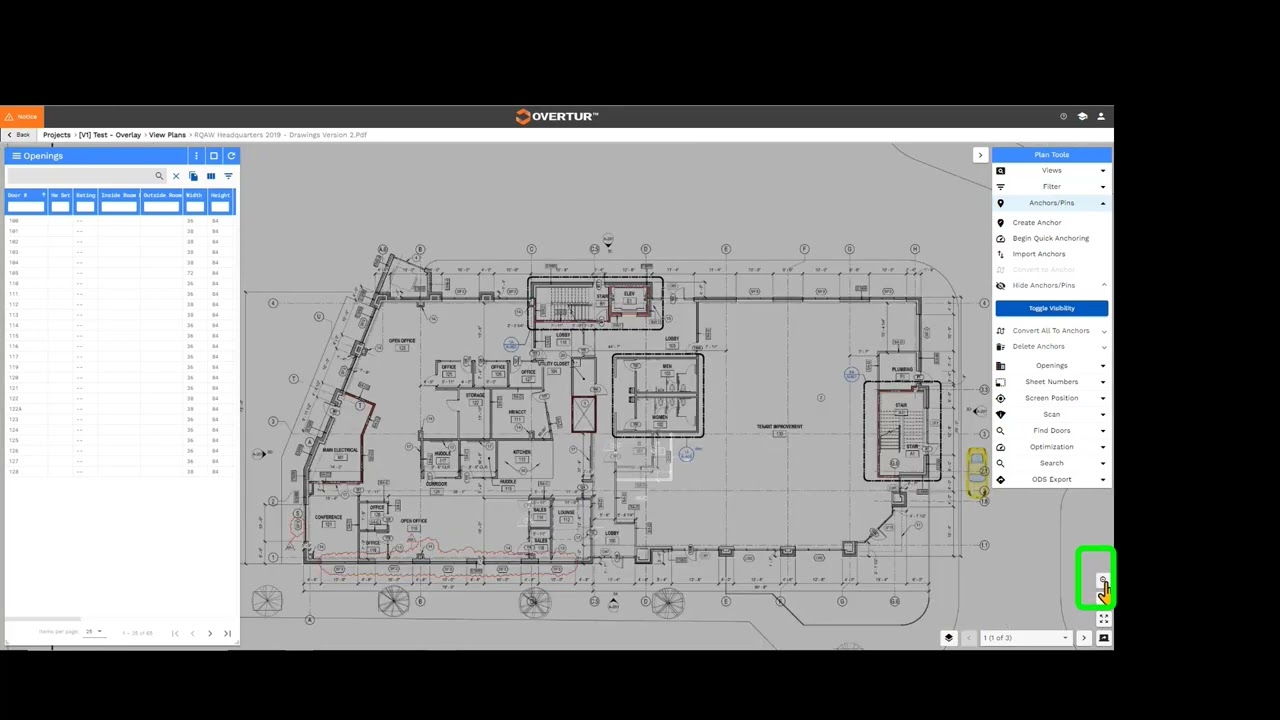Image resolution: width=1280 pixels, height=720 pixels.
Task: Expand the ODS Export section
Action: tap(1051, 480)
